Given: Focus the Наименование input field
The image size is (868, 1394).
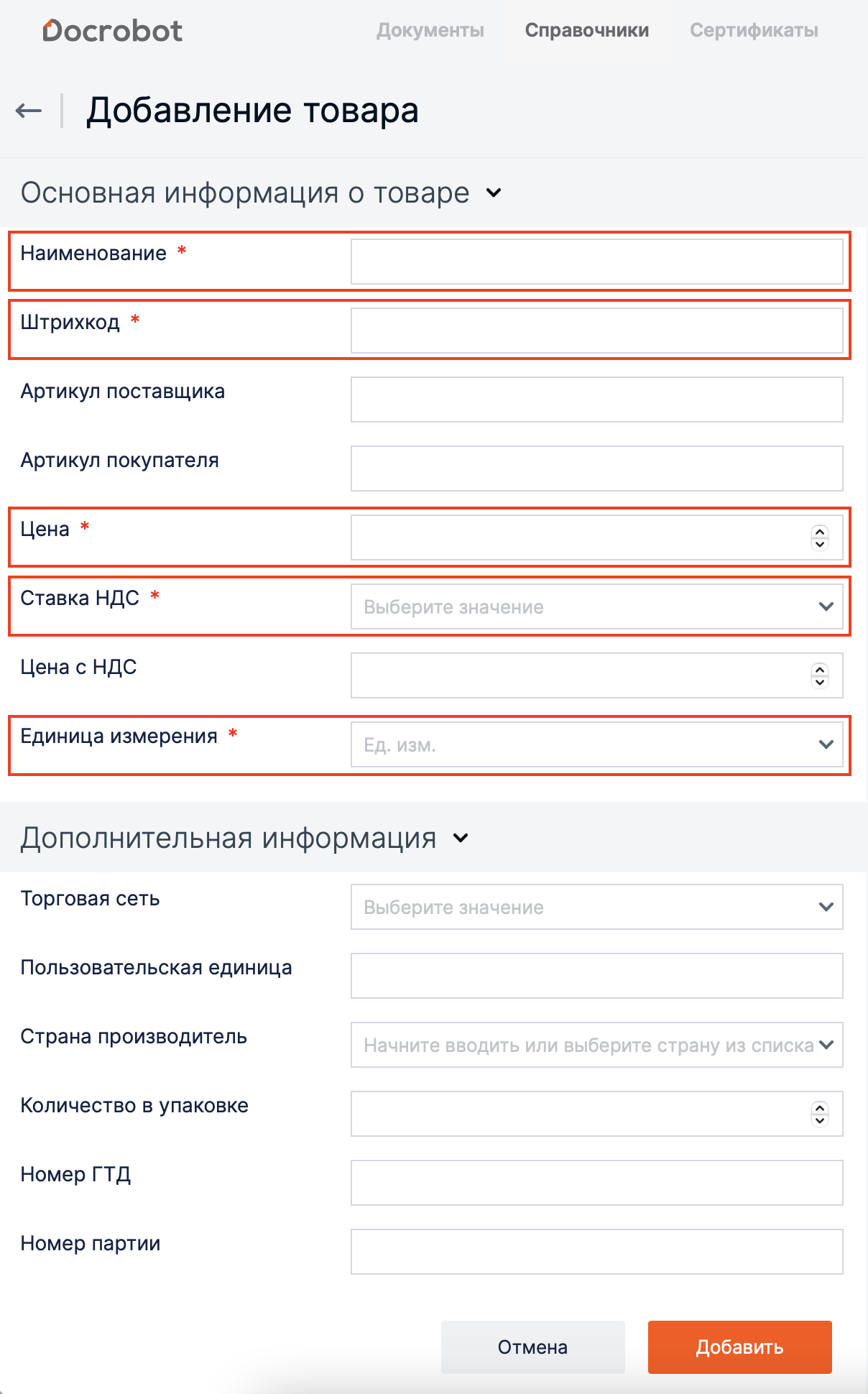Looking at the screenshot, I should coord(596,262).
